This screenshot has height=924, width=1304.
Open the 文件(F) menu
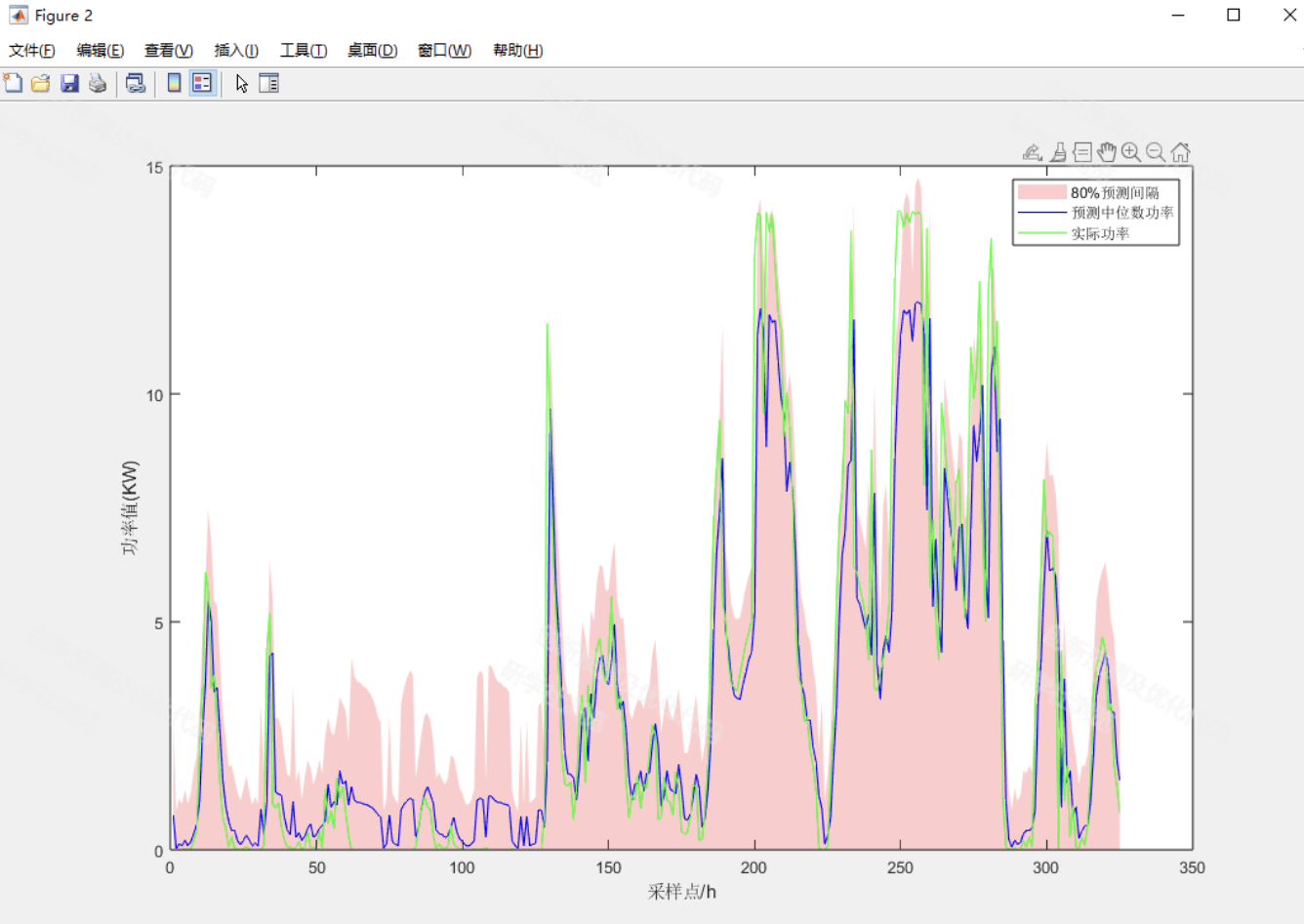[32, 51]
